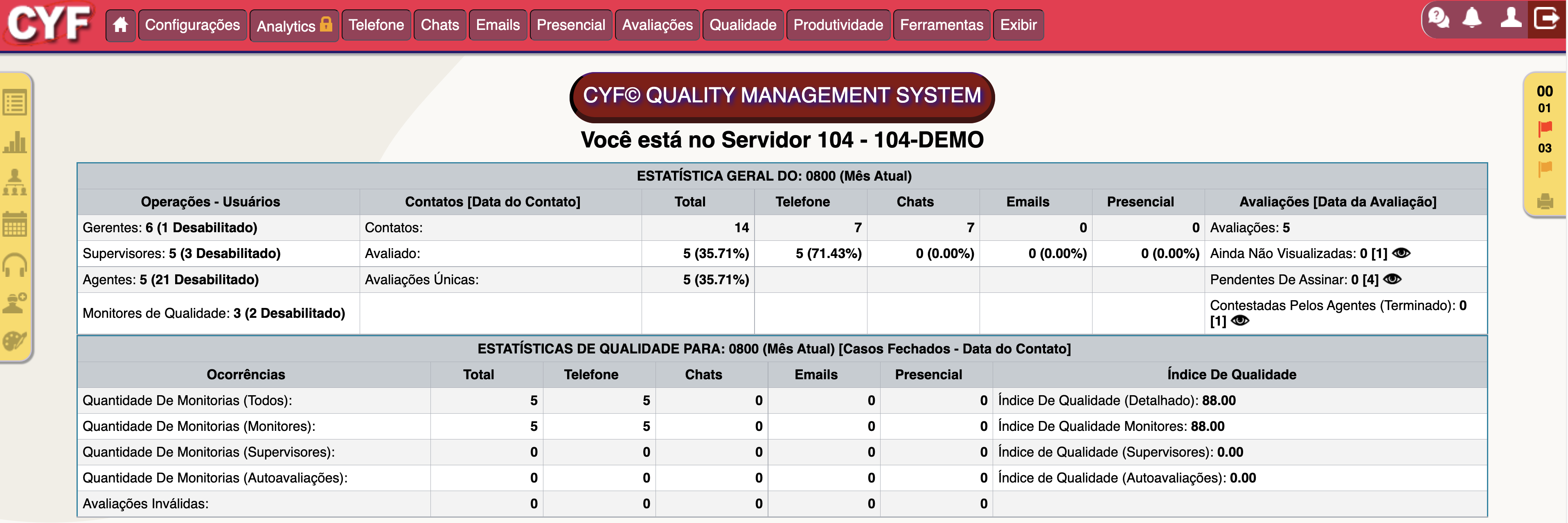Click 'Quantidade De Monitorias (Supervisores):' label
Screen dimensions: 1568x523
coord(209,452)
